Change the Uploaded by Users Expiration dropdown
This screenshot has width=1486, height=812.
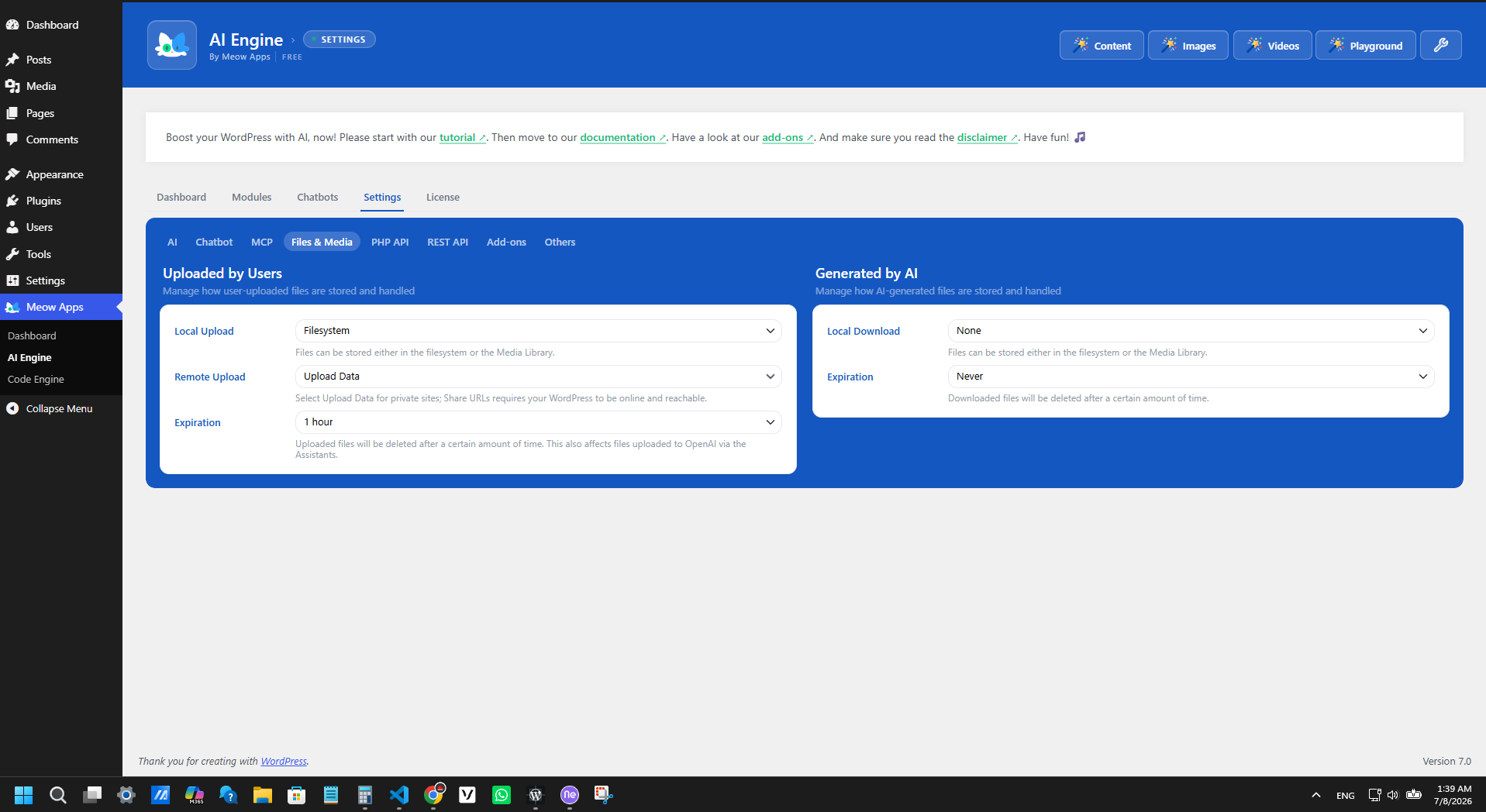(539, 422)
